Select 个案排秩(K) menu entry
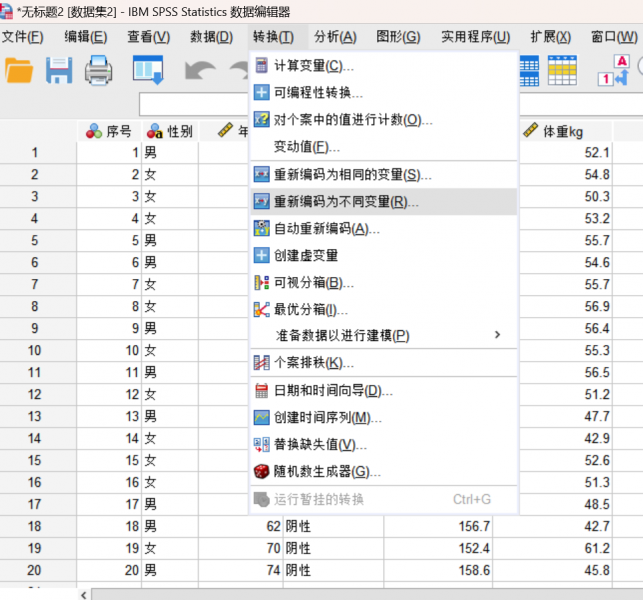Screen dimensions: 643x600 (314, 363)
